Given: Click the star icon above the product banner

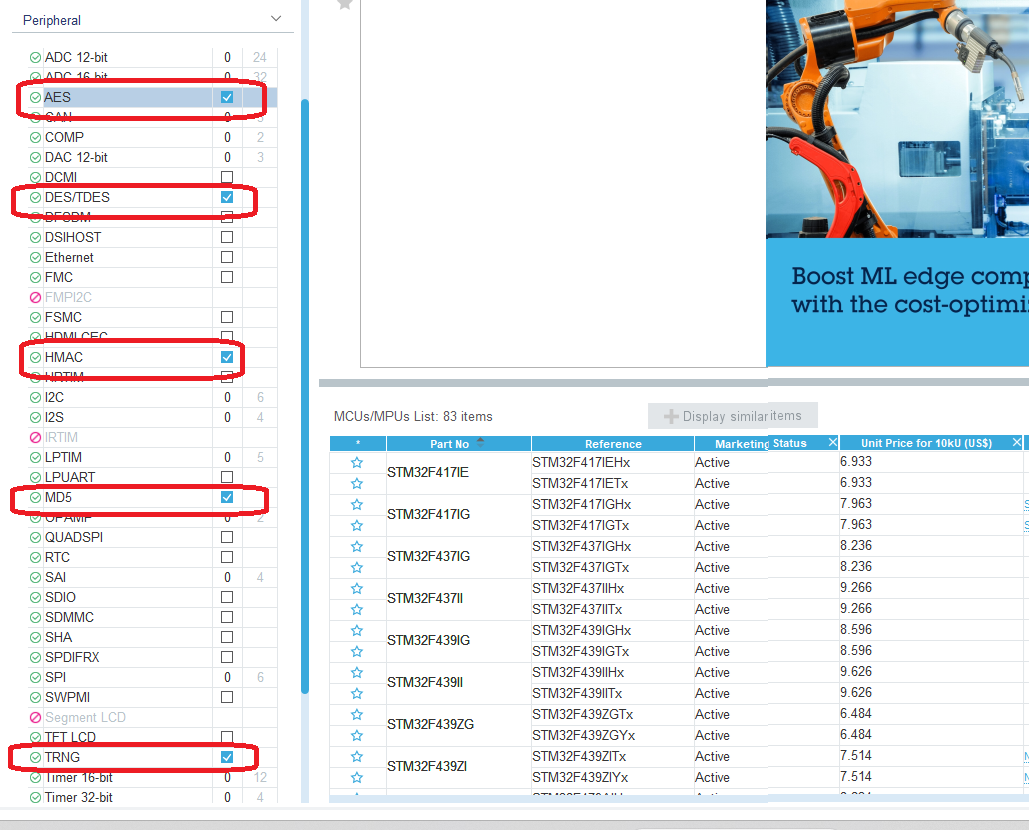Looking at the screenshot, I should pyautogui.click(x=344, y=5).
